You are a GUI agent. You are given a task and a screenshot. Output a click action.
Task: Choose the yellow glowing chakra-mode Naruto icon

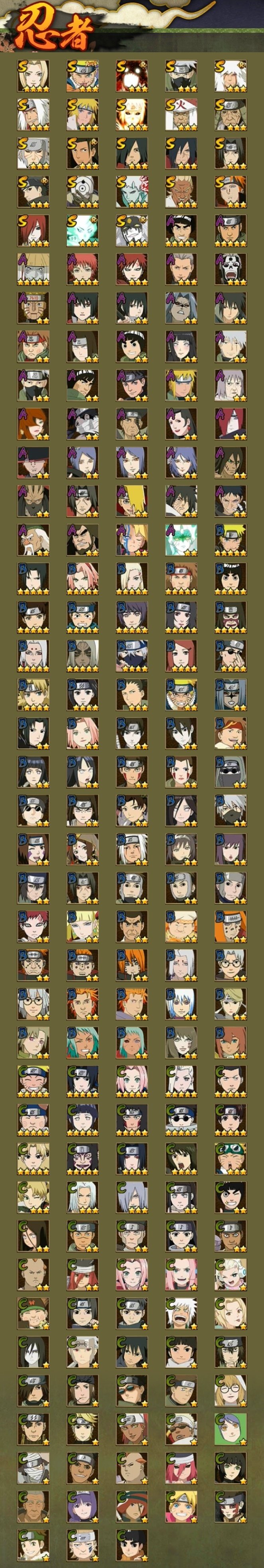pos(132,114)
